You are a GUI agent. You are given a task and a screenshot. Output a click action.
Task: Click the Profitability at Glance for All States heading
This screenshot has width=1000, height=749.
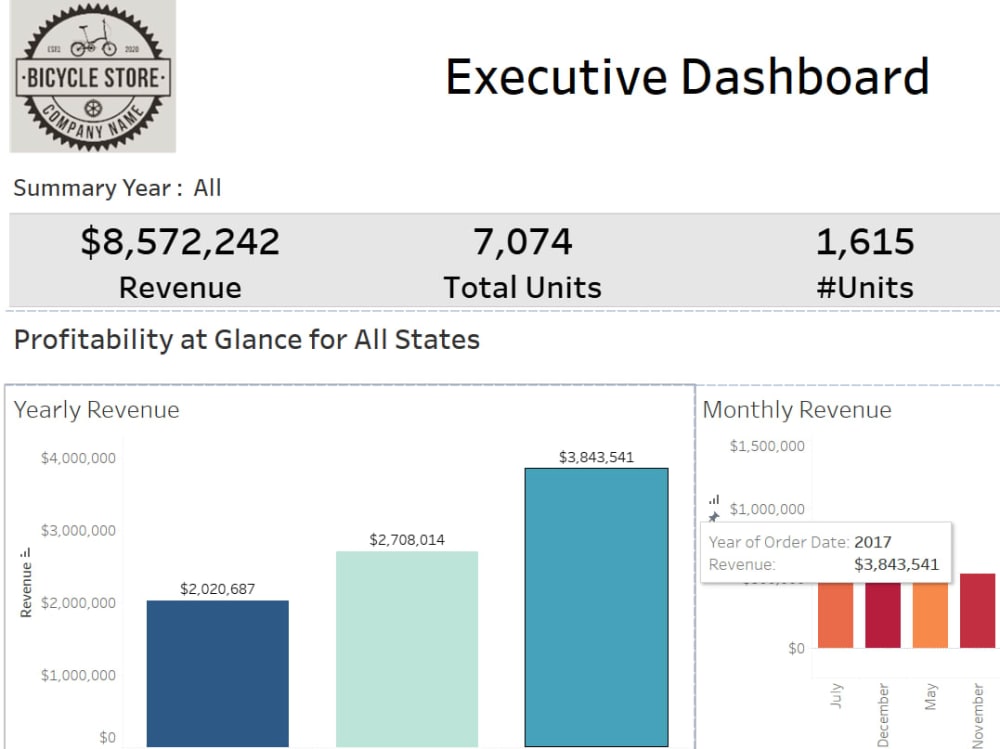point(246,340)
